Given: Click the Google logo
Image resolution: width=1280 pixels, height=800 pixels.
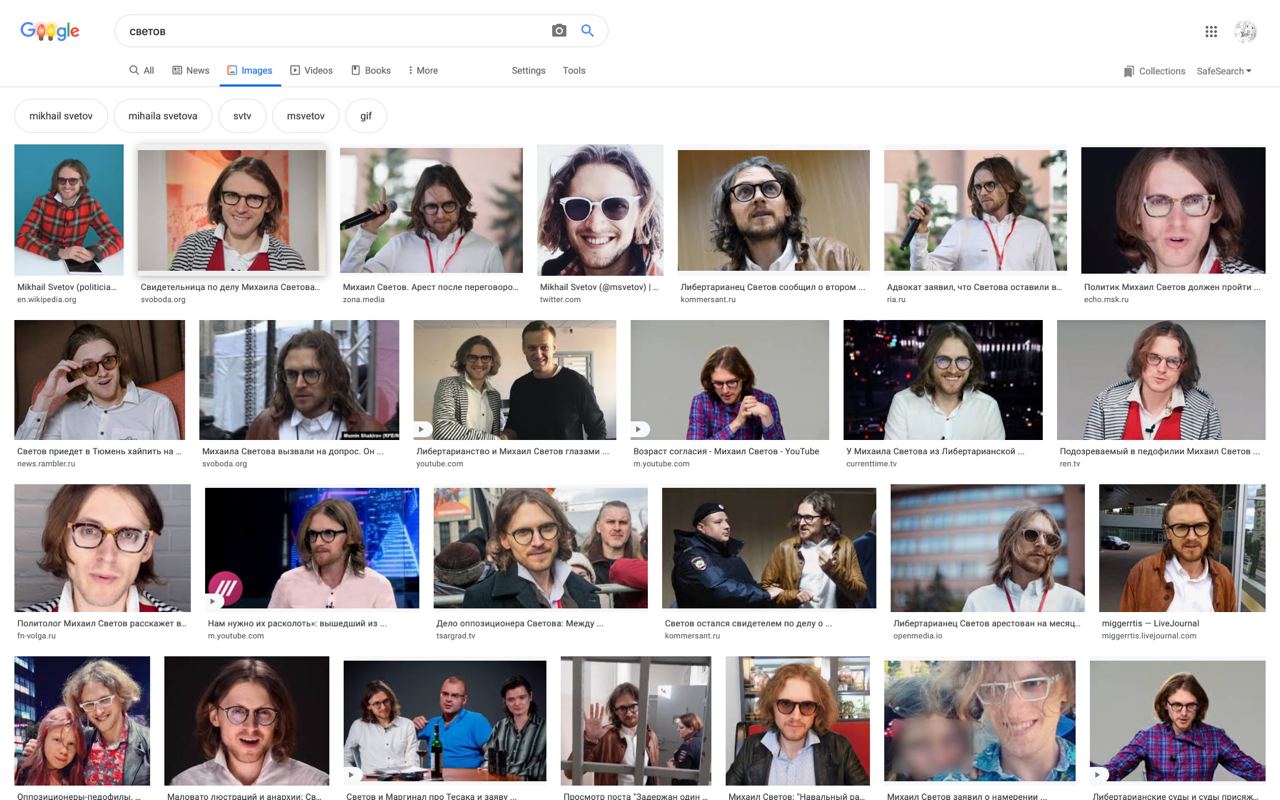Looking at the screenshot, I should pos(50,31).
